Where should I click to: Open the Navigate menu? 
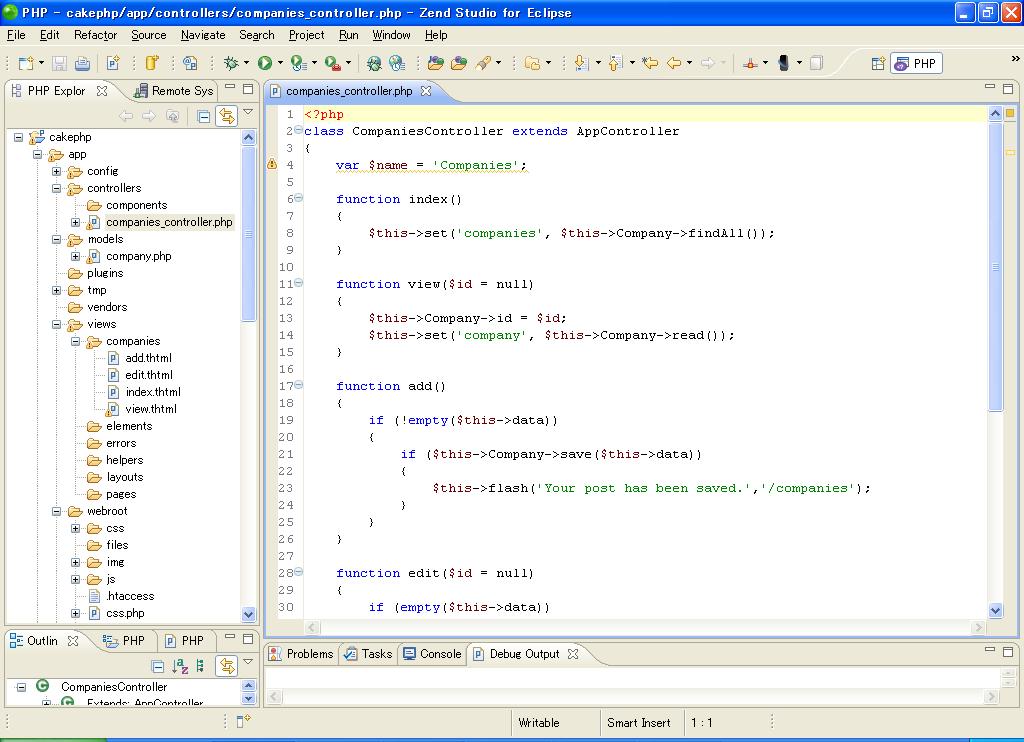point(203,35)
